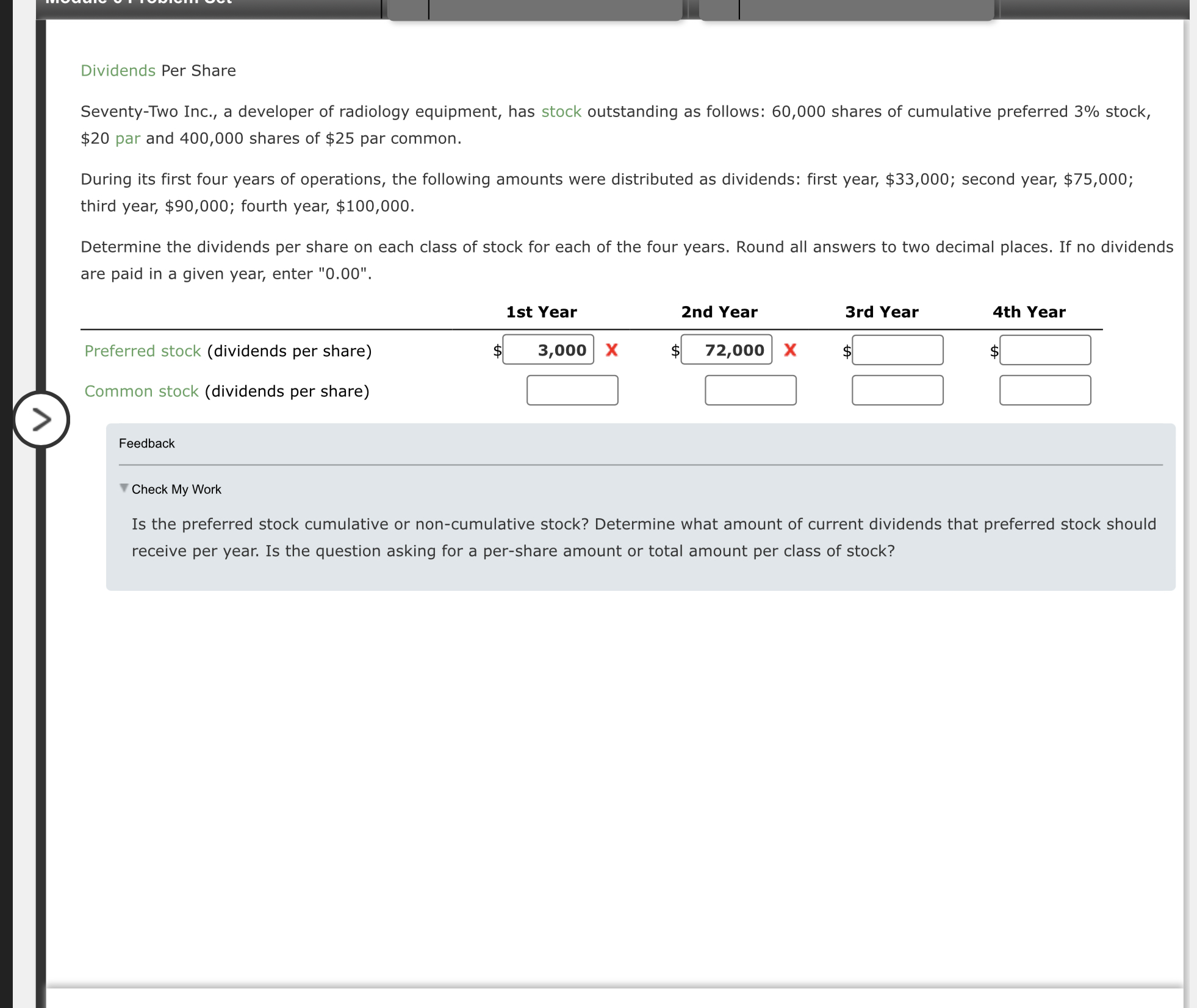Select the 3,000 entry to edit it

click(547, 350)
